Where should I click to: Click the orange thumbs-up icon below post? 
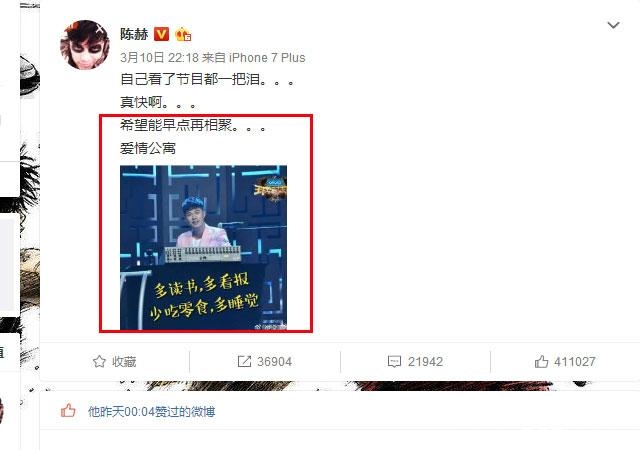[68, 411]
